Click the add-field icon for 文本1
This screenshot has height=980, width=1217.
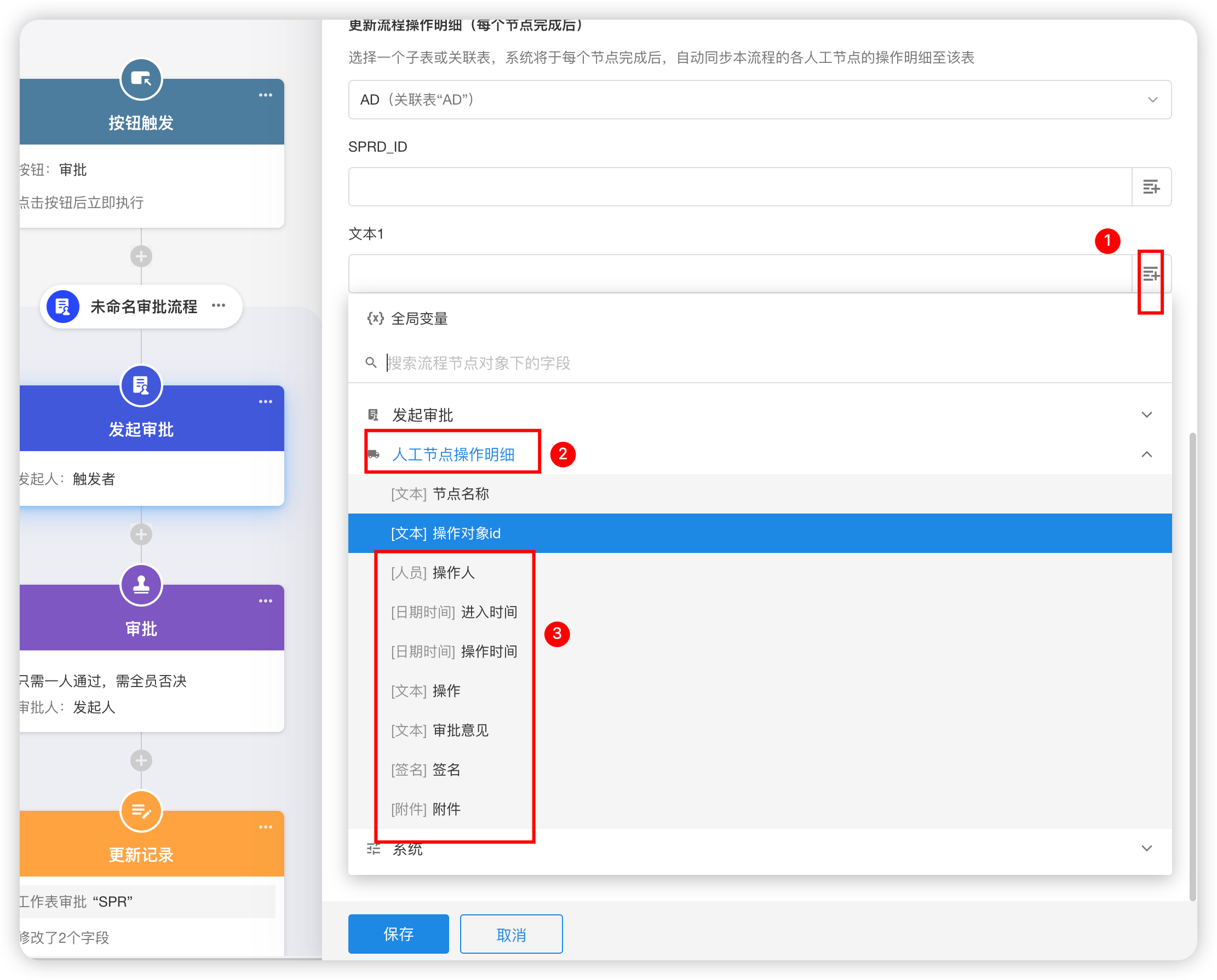pos(1150,274)
